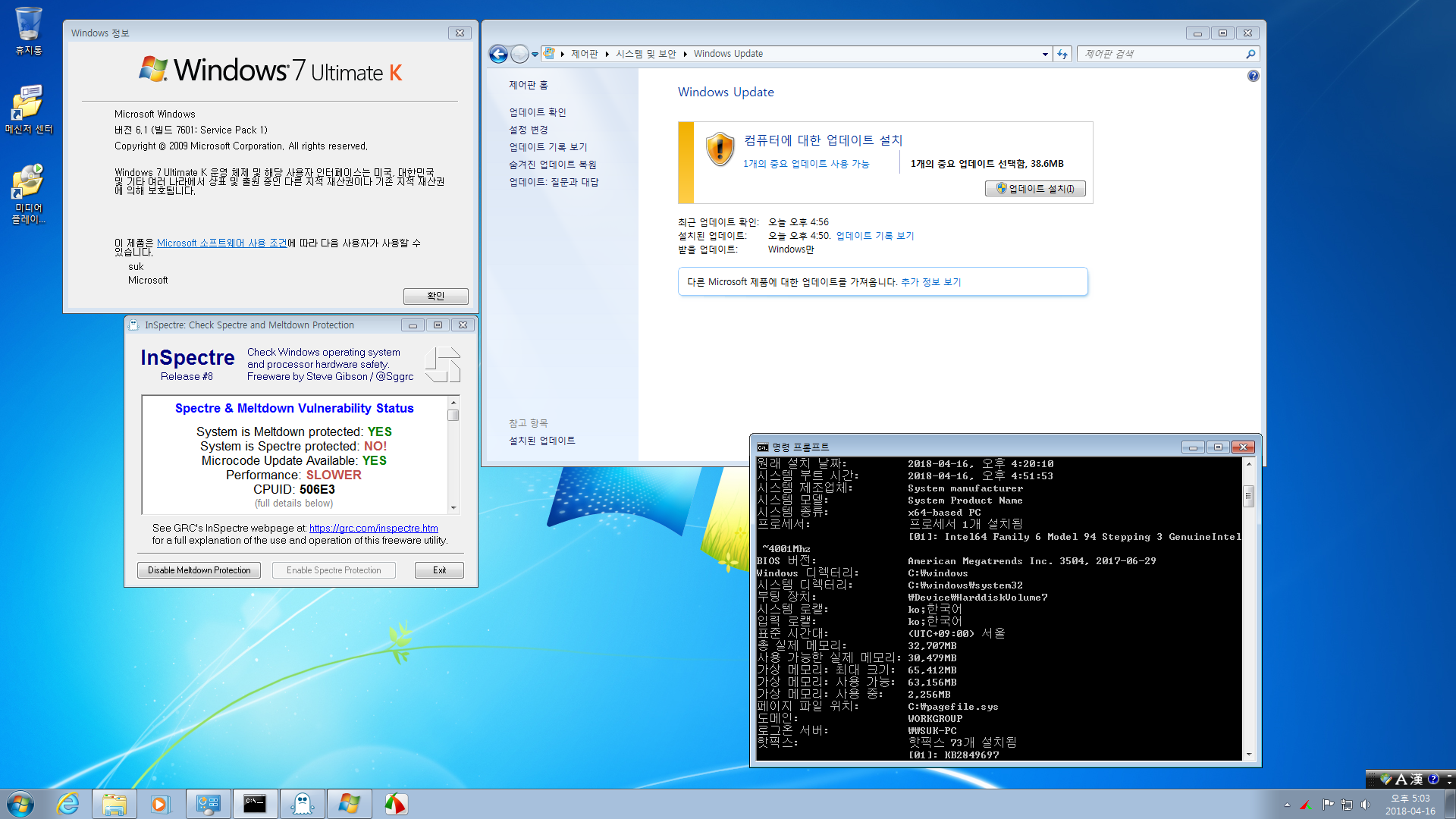Toggle the 'A' input mode on language bar
The height and width of the screenshot is (819, 1456).
pos(1401,779)
